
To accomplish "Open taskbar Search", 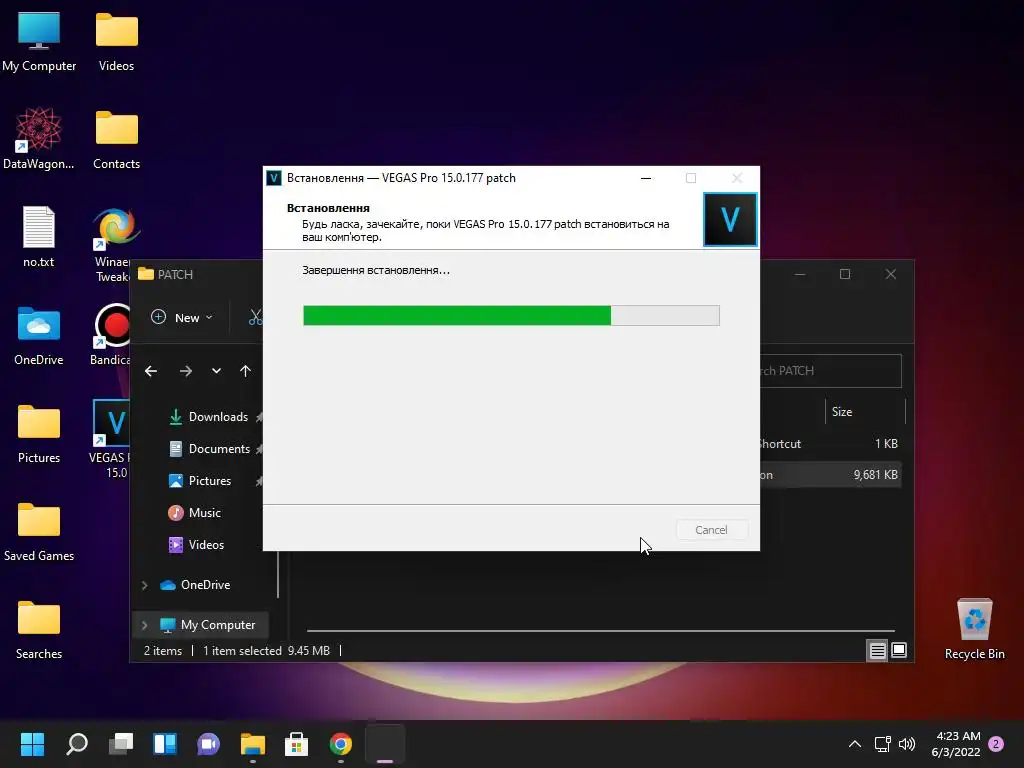I will pos(77,744).
